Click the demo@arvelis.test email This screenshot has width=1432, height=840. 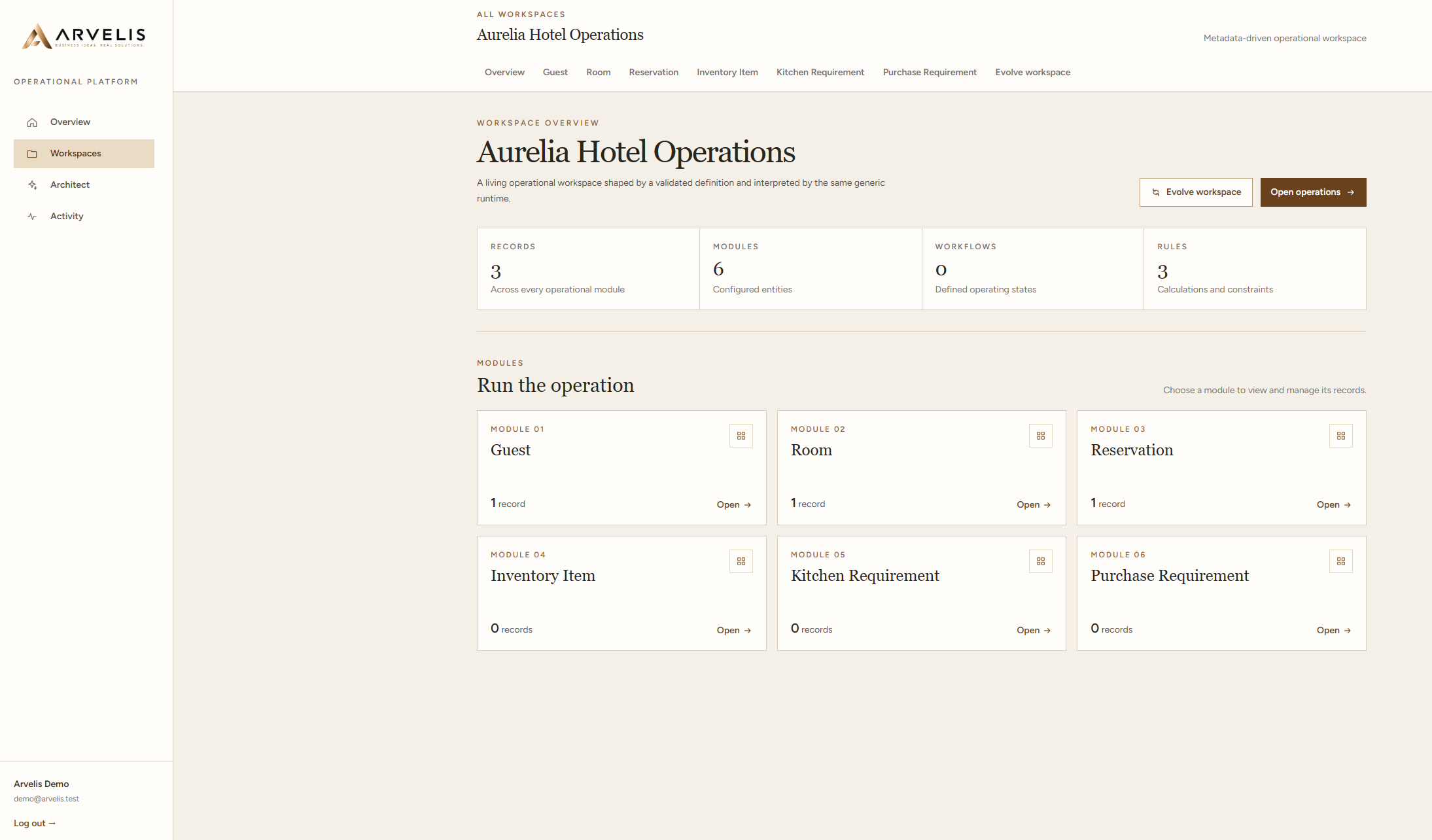tap(46, 799)
